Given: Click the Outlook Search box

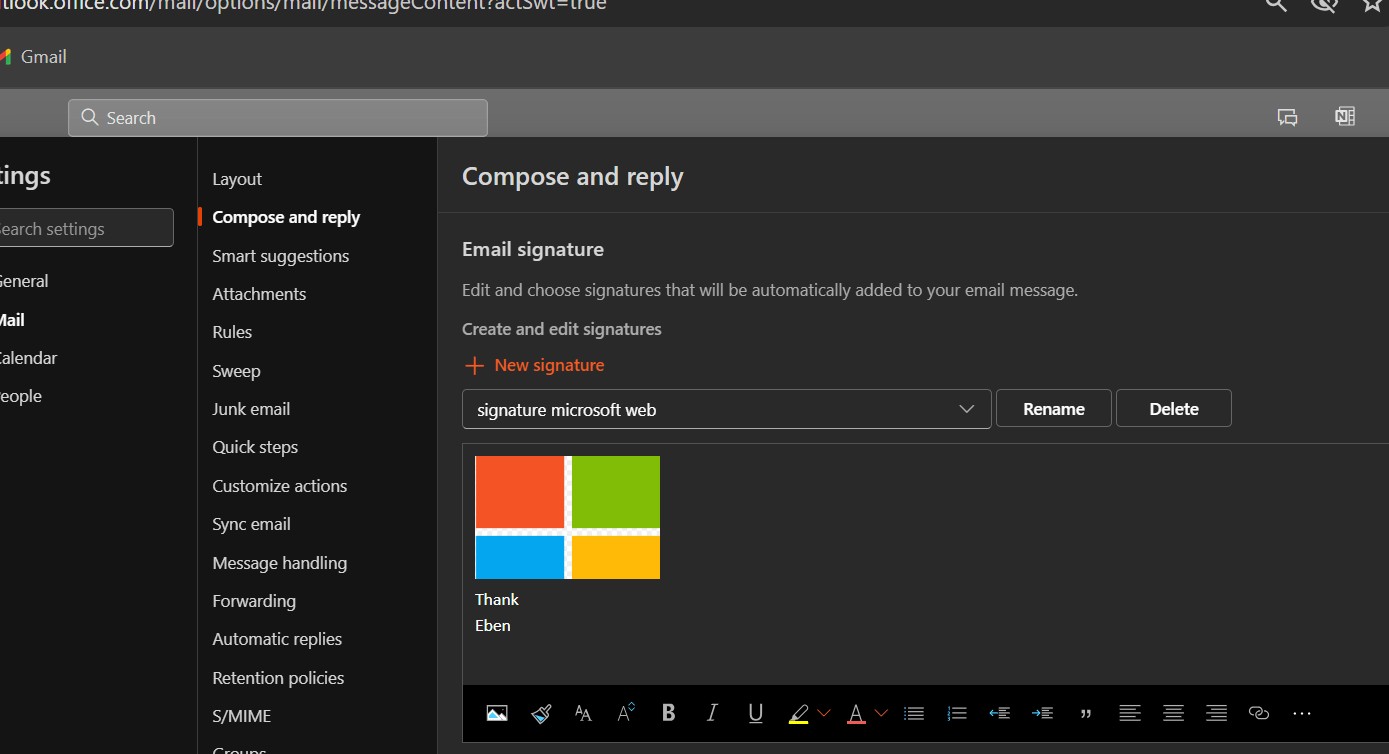Looking at the screenshot, I should pos(278,118).
